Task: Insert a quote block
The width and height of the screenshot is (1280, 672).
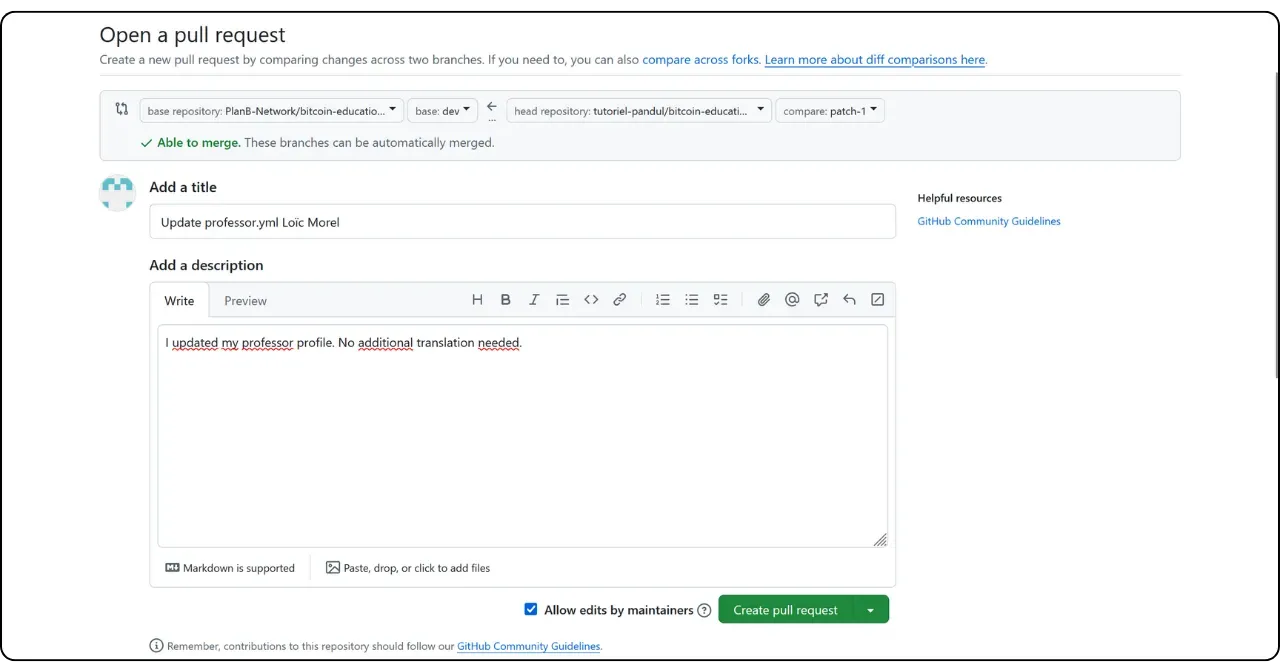Action: (562, 300)
